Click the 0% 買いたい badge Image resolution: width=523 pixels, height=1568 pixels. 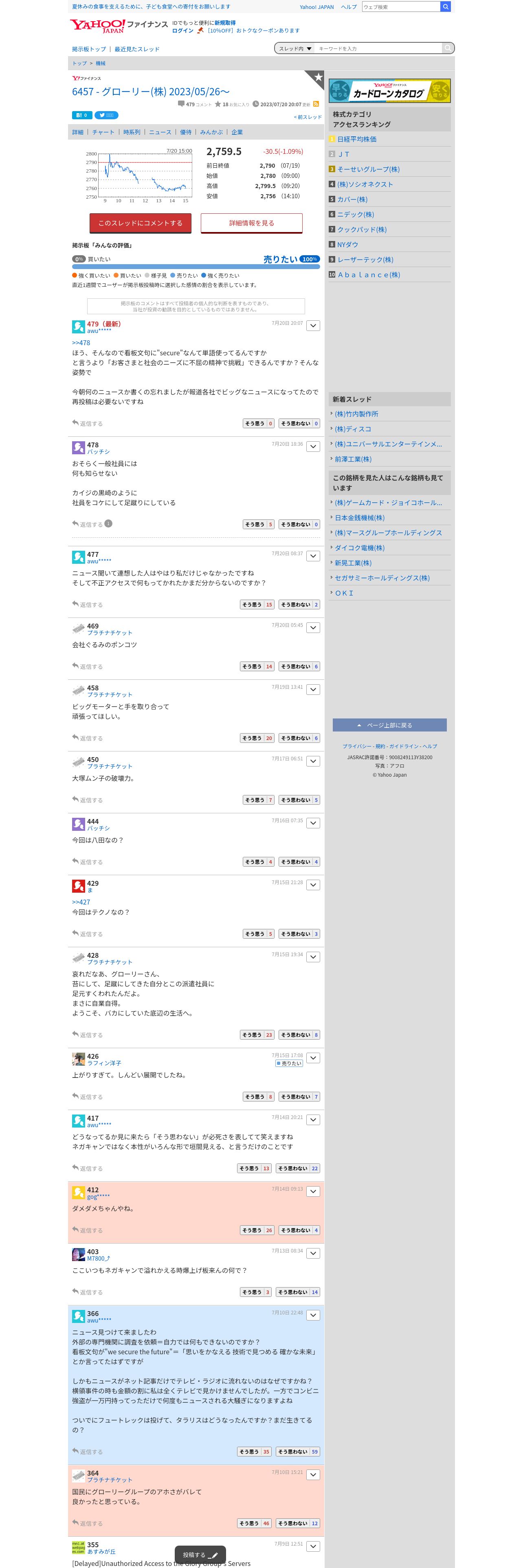79,259
